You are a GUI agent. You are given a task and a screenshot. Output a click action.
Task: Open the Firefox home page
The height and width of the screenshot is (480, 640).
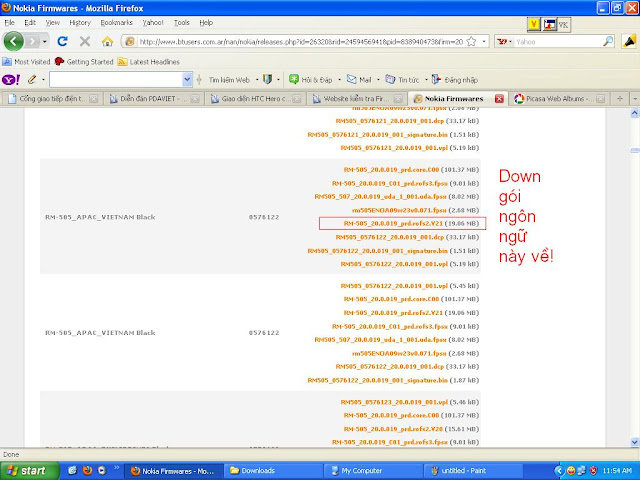point(107,41)
